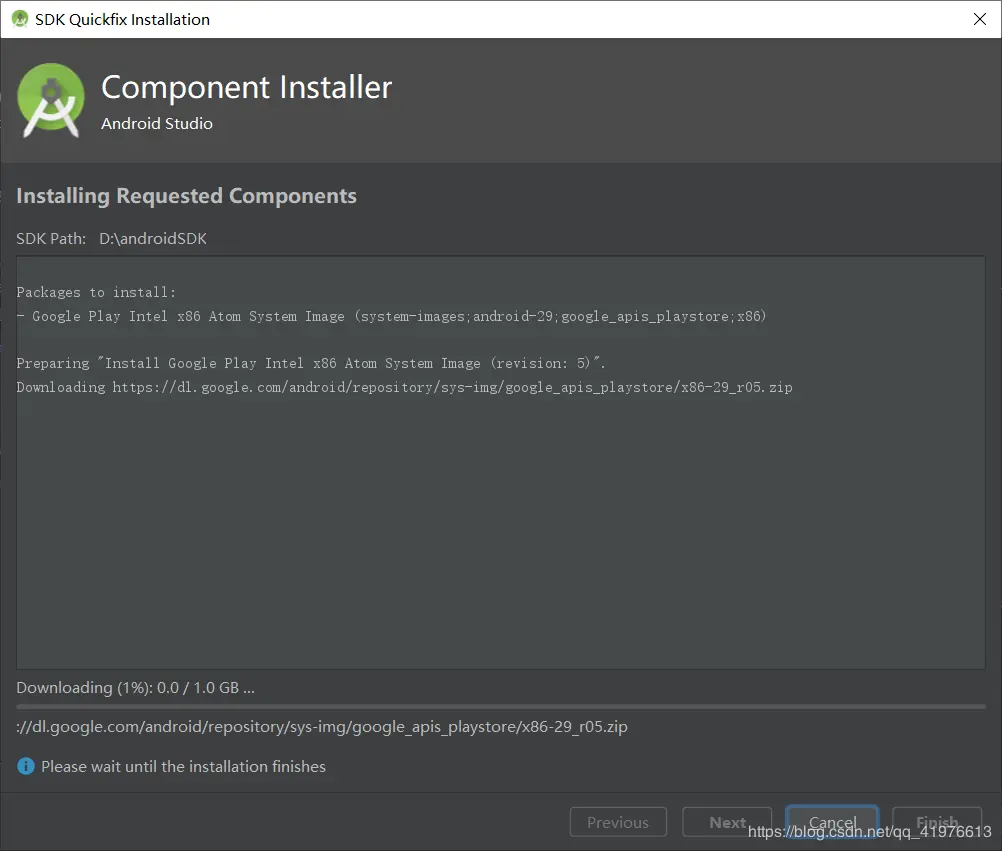The height and width of the screenshot is (851, 1002).
Task: Click the 'Downloading (1%): 0.0 / 1.0 GB' status
Action: pos(135,687)
